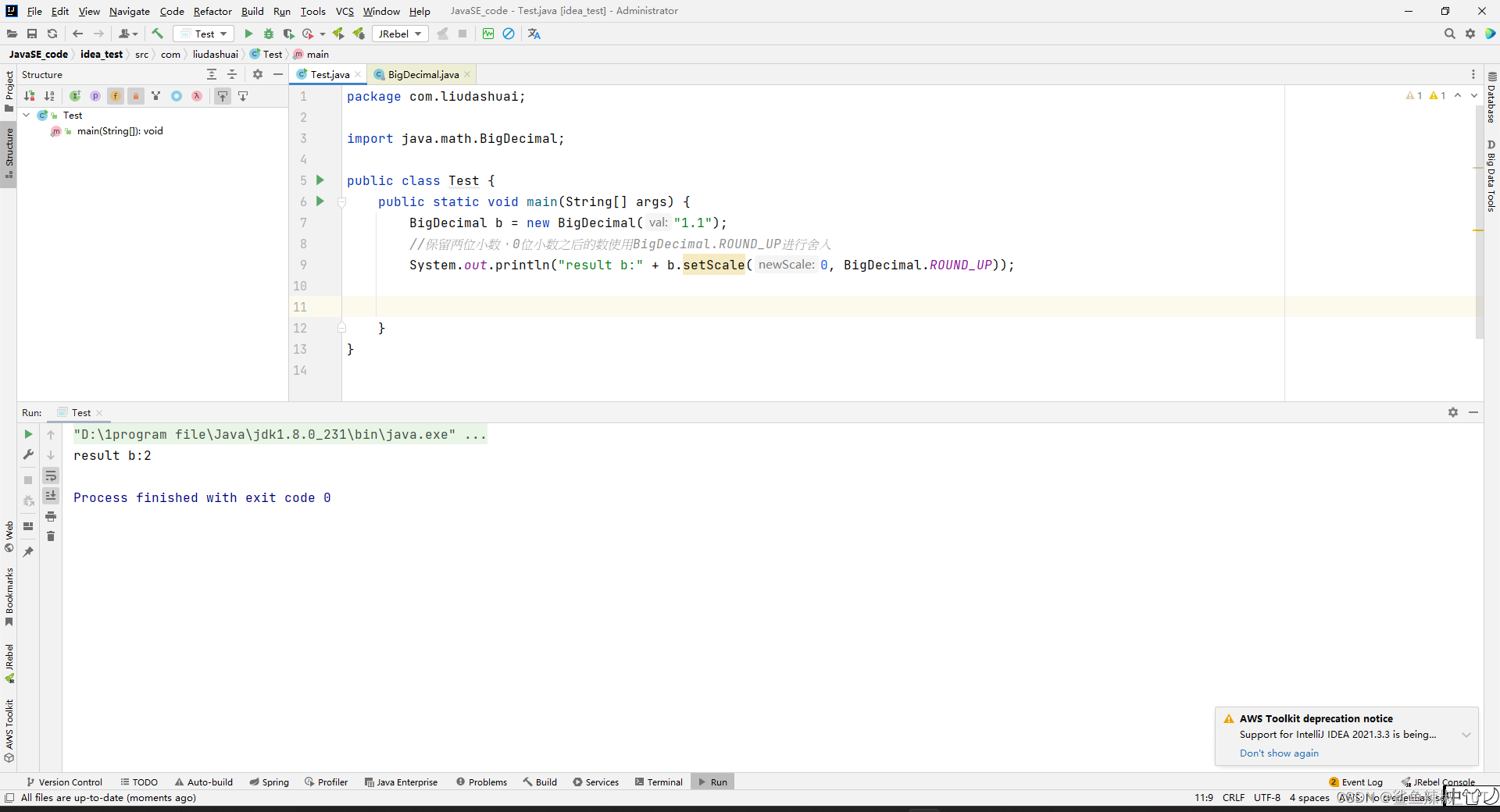Open the IDE settings gear at top right
Viewport: 1500px width, 812px height.
[1470, 34]
